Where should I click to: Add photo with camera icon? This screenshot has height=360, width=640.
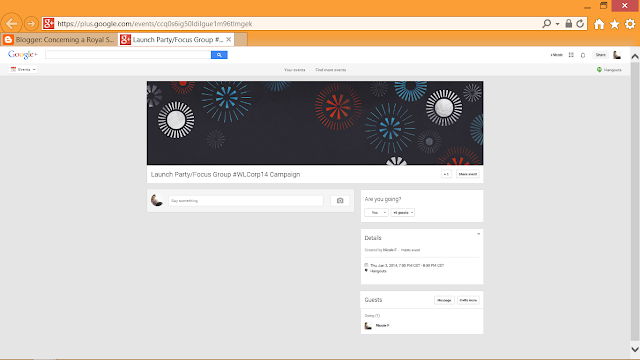pos(340,200)
